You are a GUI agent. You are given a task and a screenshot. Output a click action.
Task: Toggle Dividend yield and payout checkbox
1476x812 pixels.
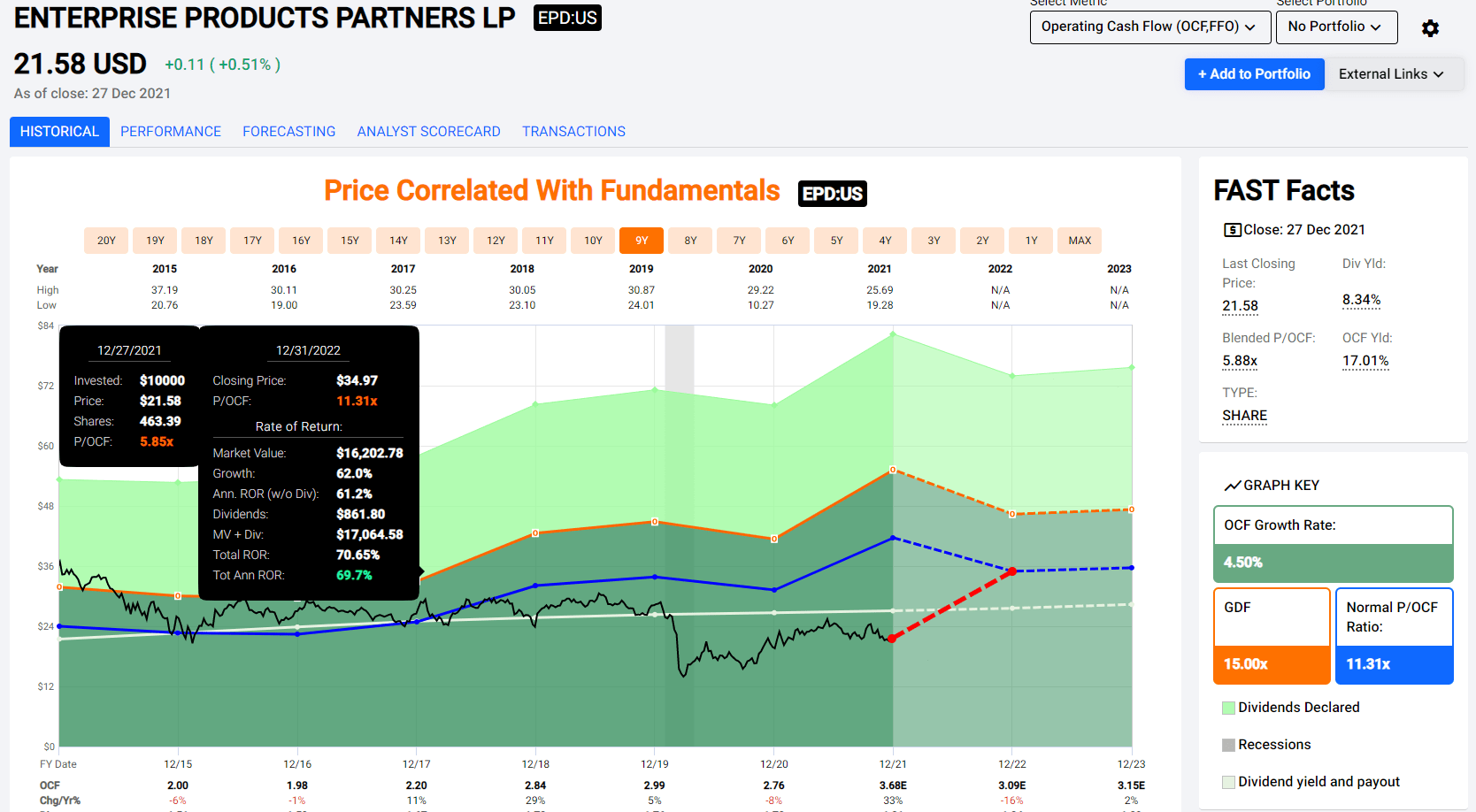[x=1228, y=782]
